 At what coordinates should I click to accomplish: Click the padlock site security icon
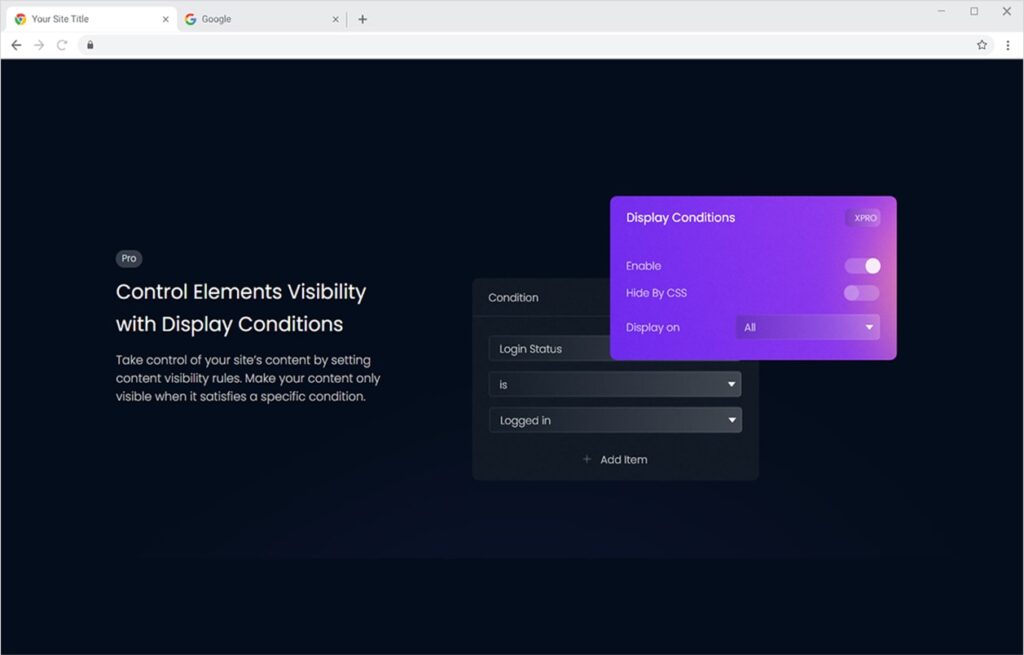(x=90, y=45)
